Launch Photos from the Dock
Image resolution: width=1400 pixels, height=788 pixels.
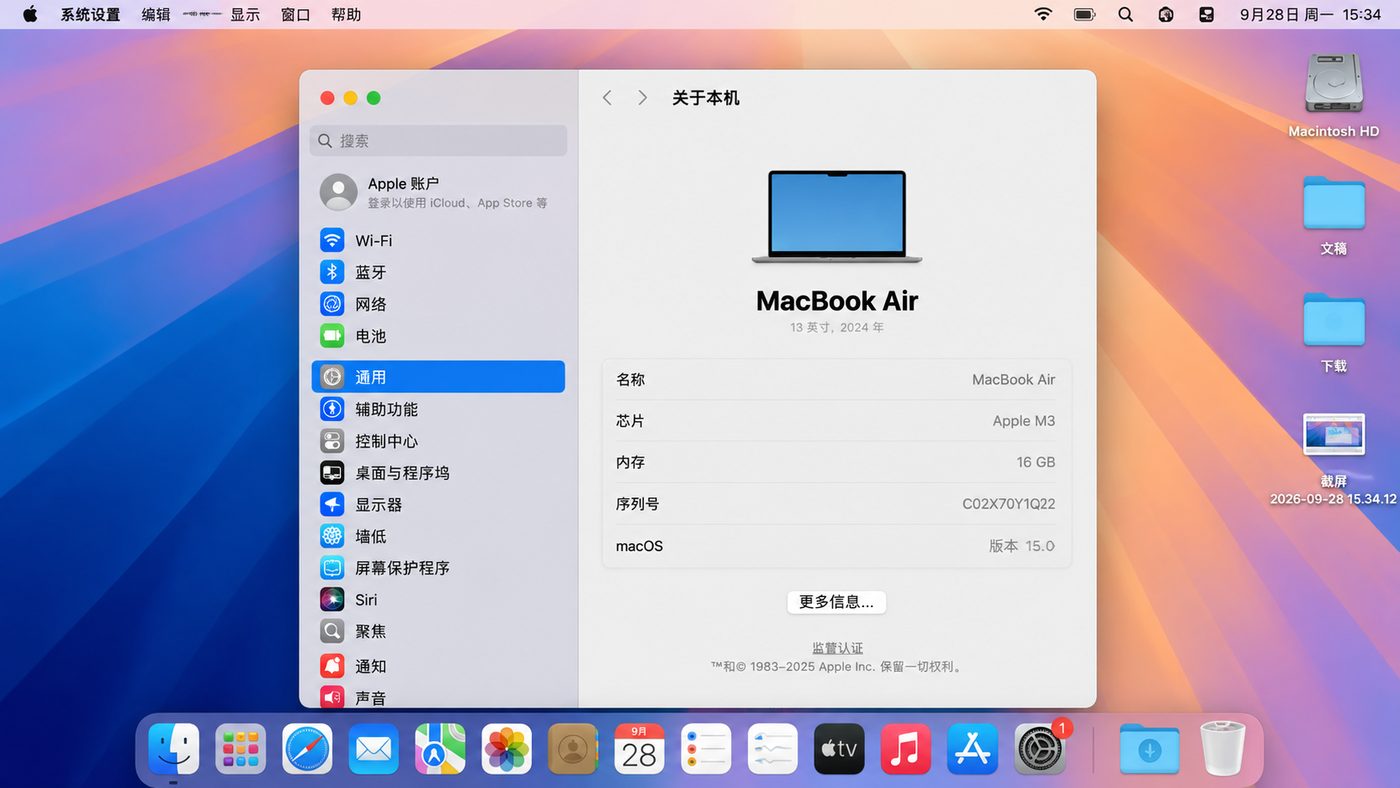point(507,749)
